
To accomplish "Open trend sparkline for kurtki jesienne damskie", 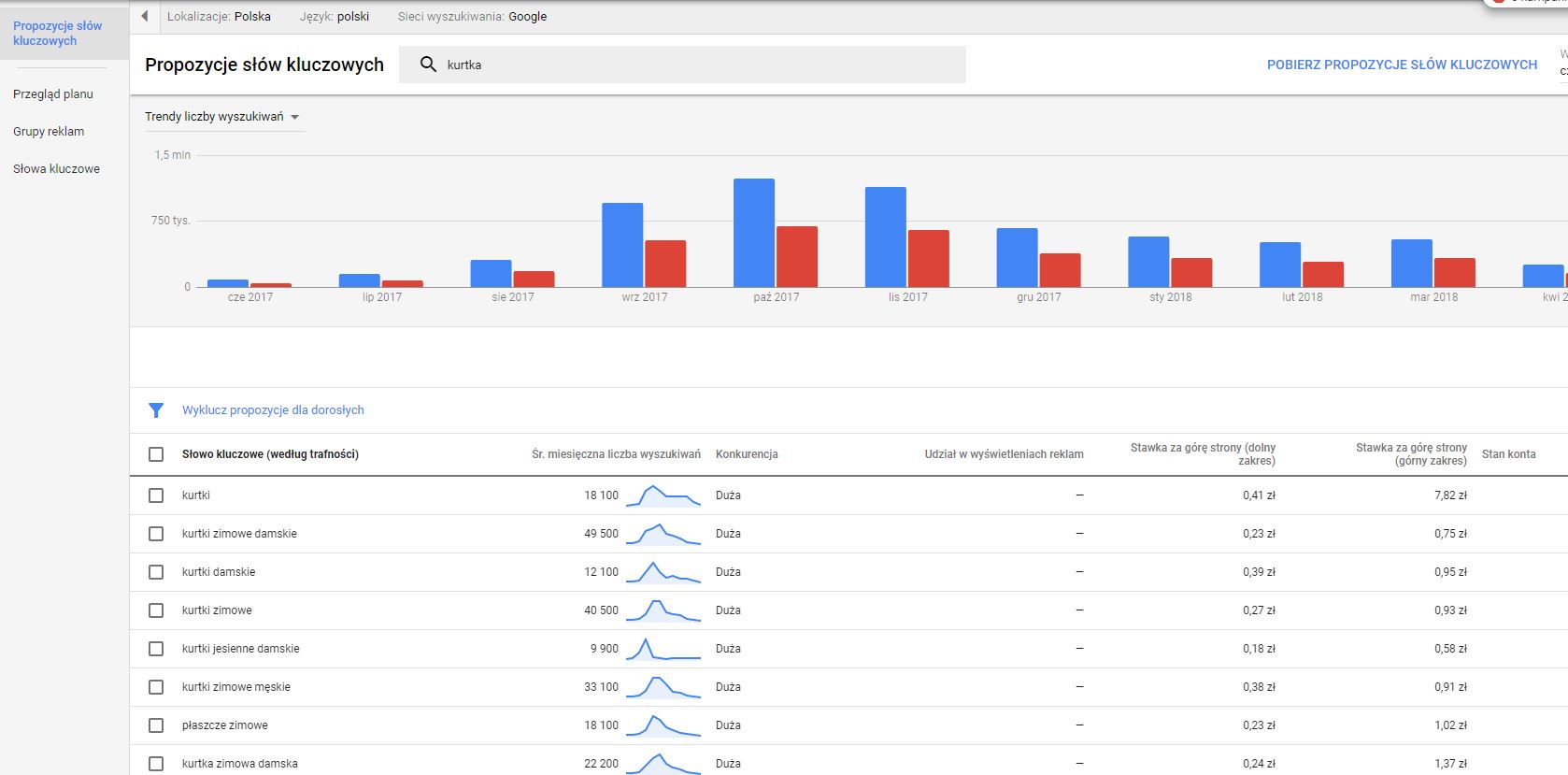I will click(663, 649).
